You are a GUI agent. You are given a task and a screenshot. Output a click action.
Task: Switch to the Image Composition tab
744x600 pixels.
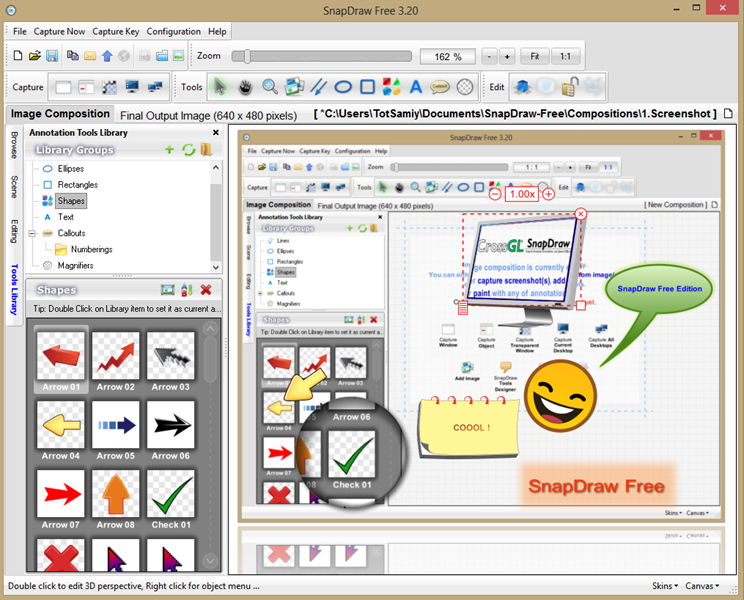pyautogui.click(x=60, y=114)
